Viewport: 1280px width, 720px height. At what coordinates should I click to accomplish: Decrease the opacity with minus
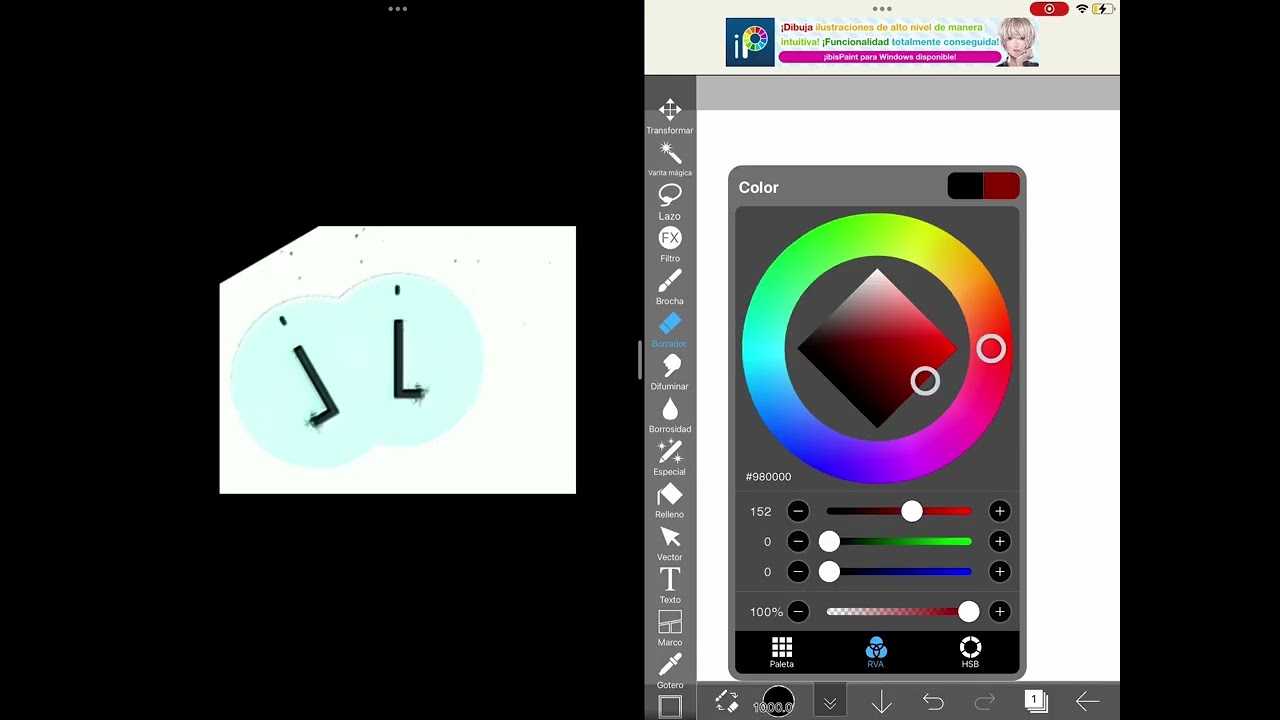798,611
